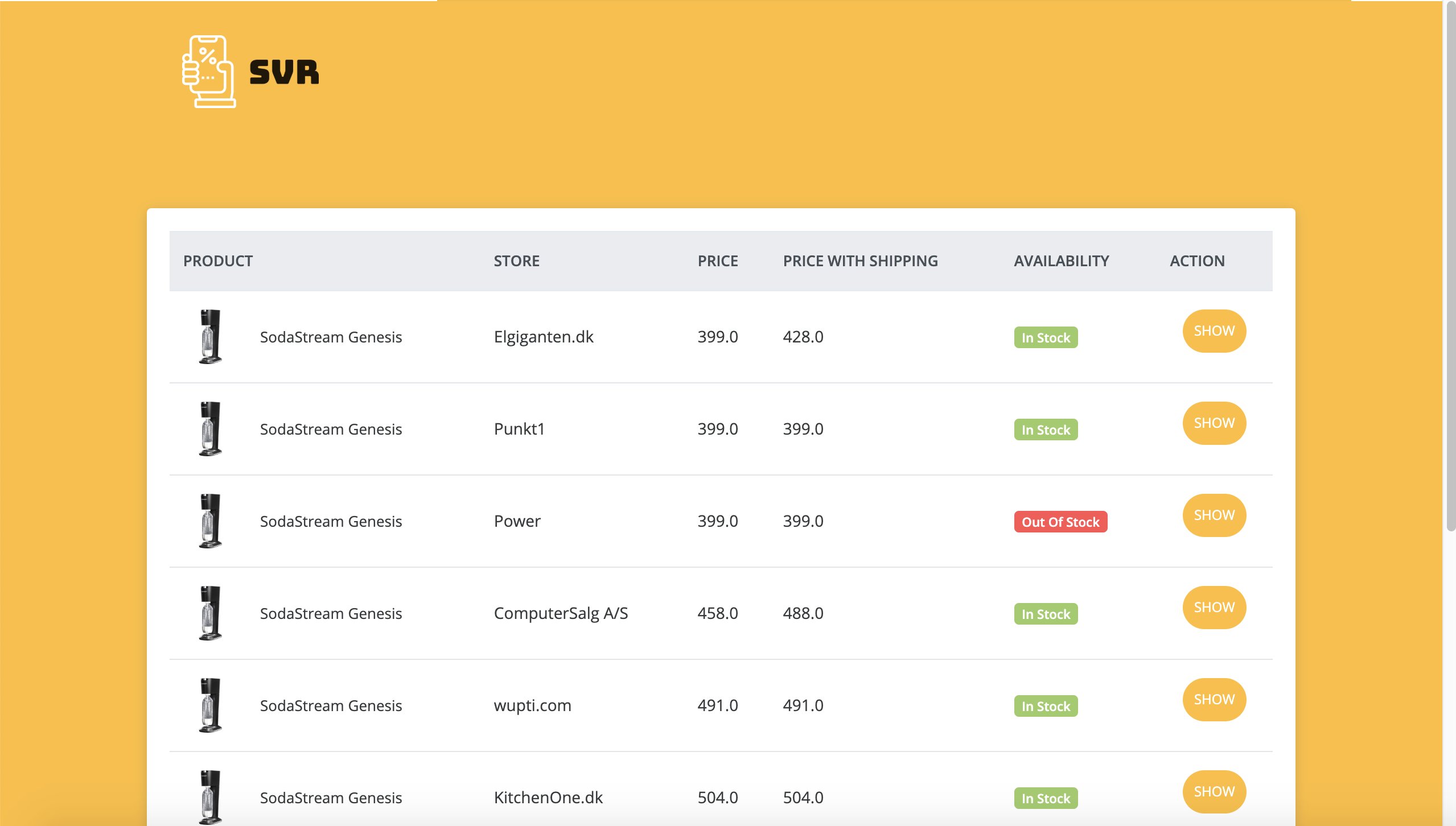Image resolution: width=1456 pixels, height=826 pixels.
Task: Click the SVR phone discount logo icon
Action: pyautogui.click(x=208, y=72)
